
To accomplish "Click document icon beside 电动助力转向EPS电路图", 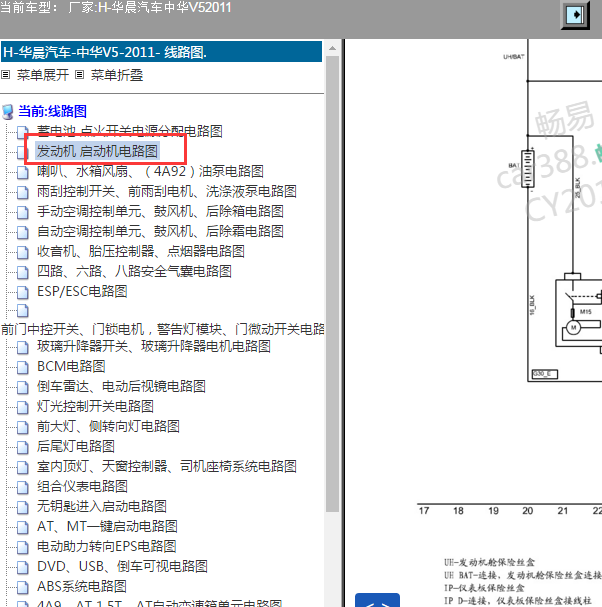I will [22, 547].
